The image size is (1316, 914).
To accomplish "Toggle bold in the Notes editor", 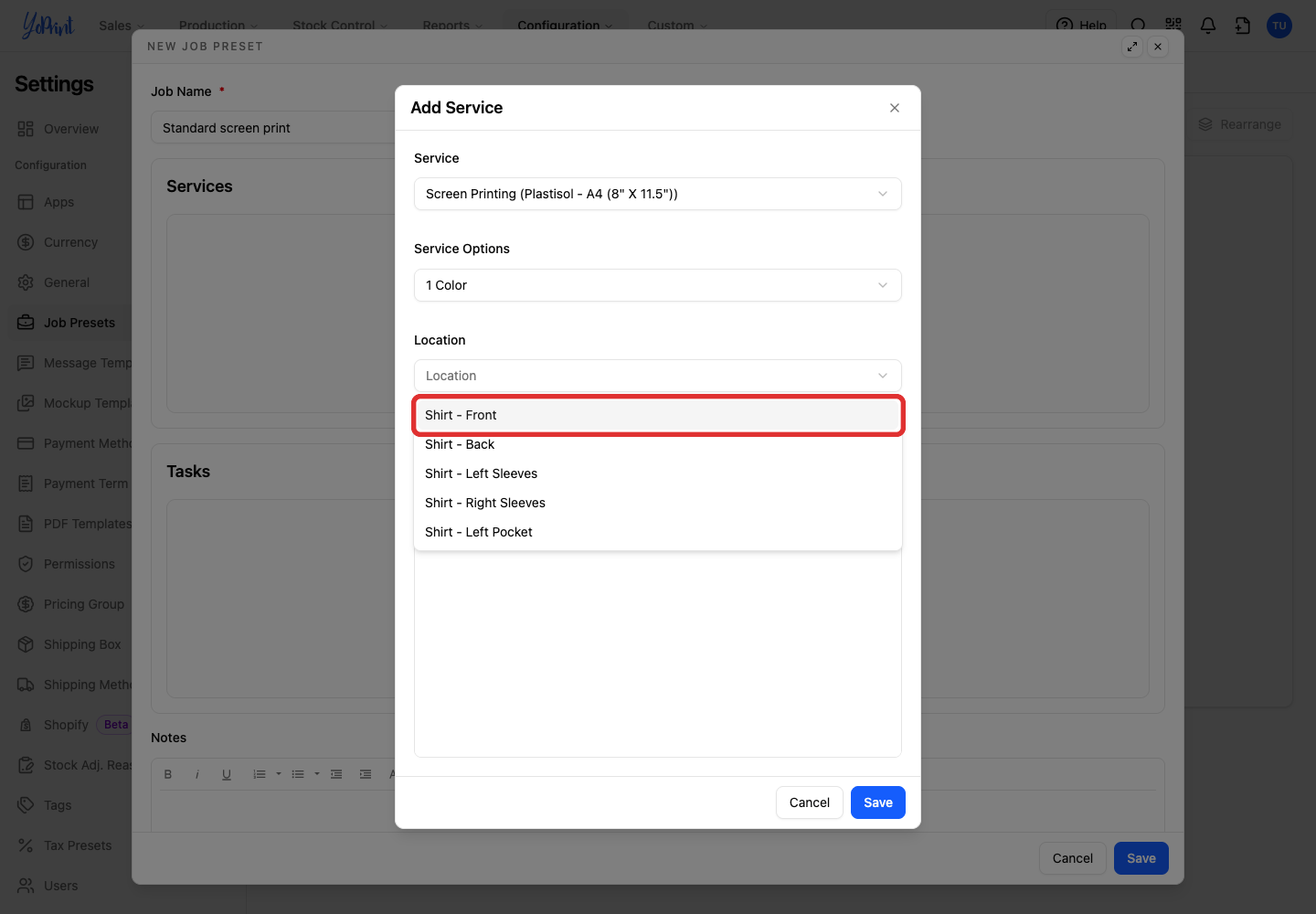I will coord(168,774).
